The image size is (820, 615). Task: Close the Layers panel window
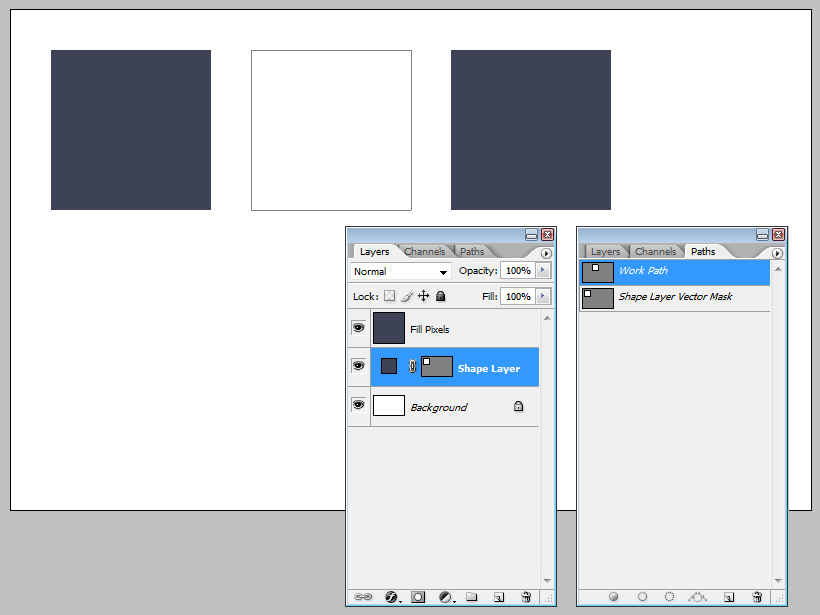[547, 235]
